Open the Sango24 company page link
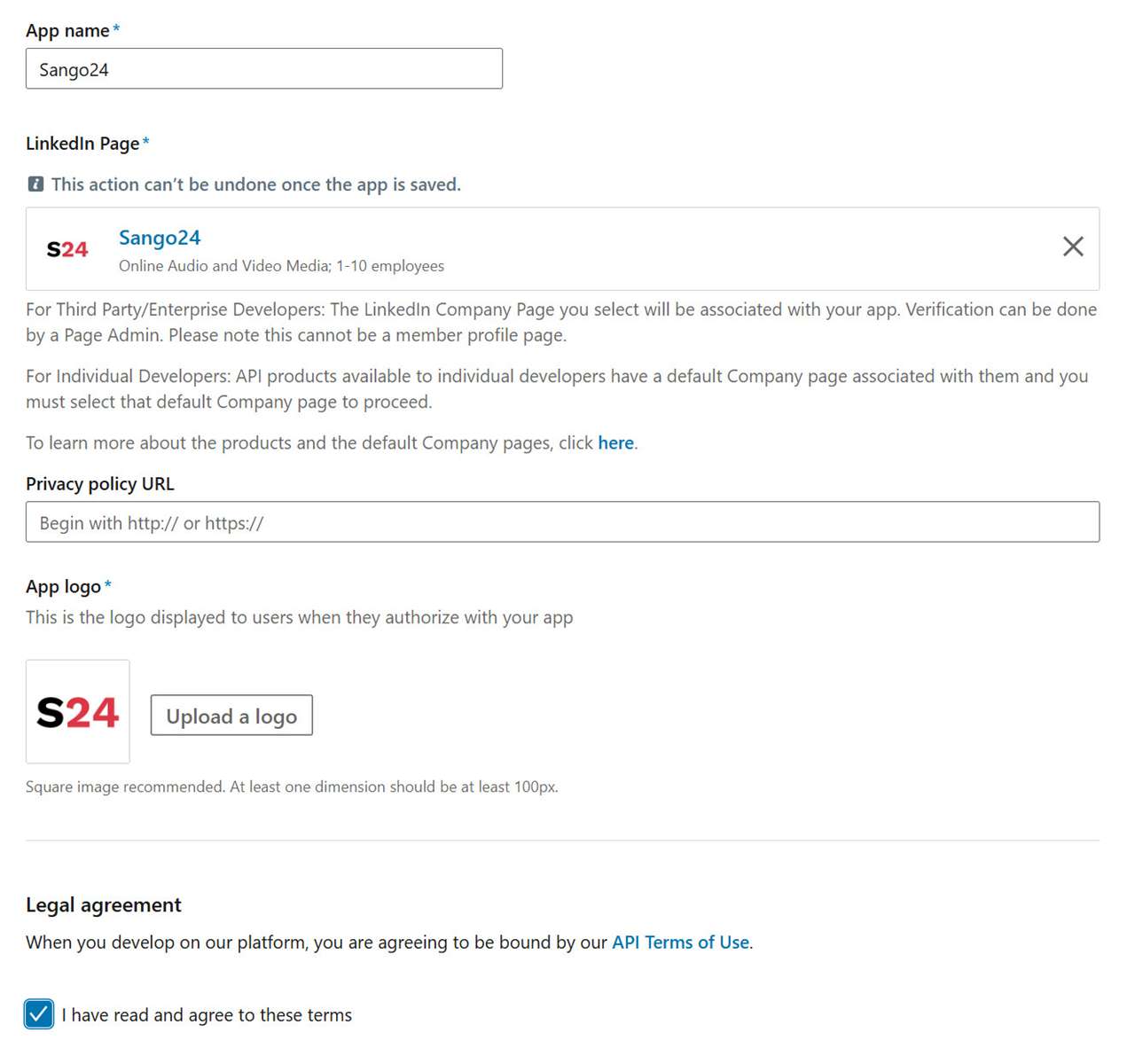This screenshot has height=1064, width=1135. click(160, 238)
